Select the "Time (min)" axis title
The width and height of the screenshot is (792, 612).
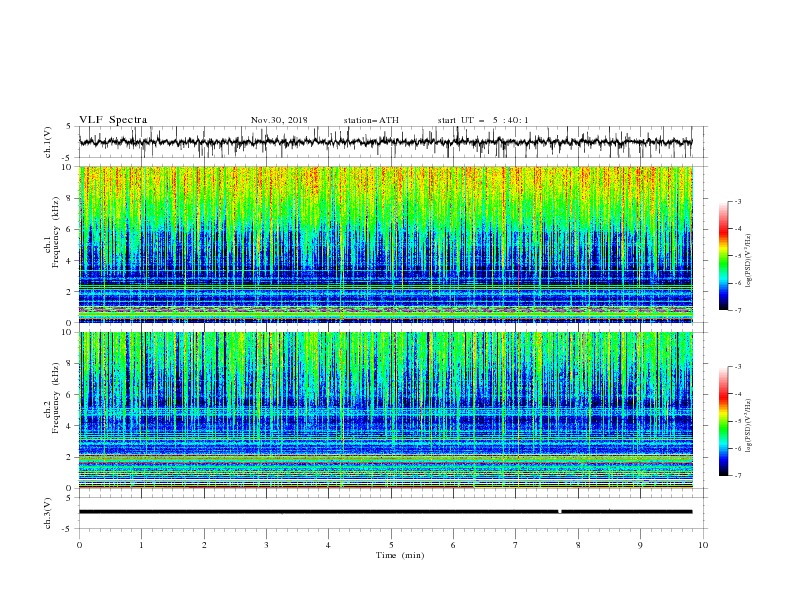[x=400, y=555]
